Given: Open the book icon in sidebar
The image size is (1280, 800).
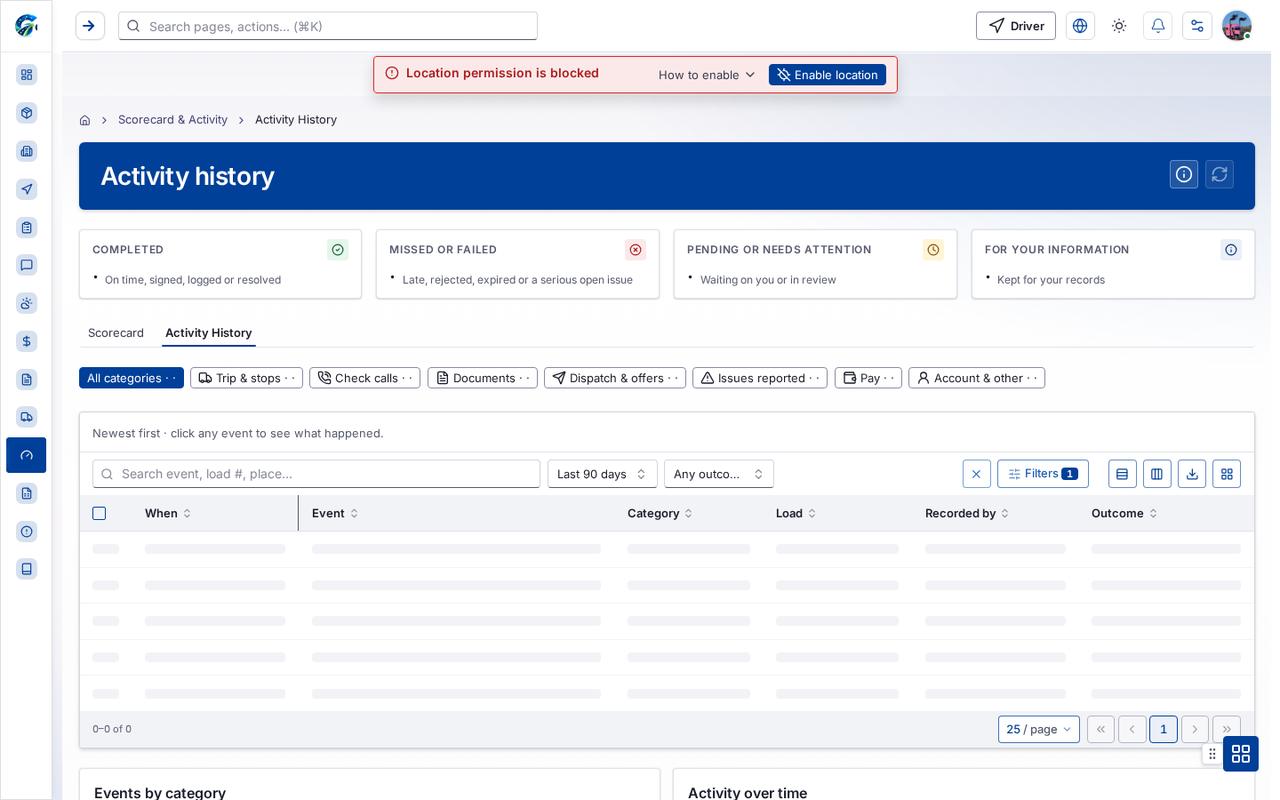Looking at the screenshot, I should [27, 569].
